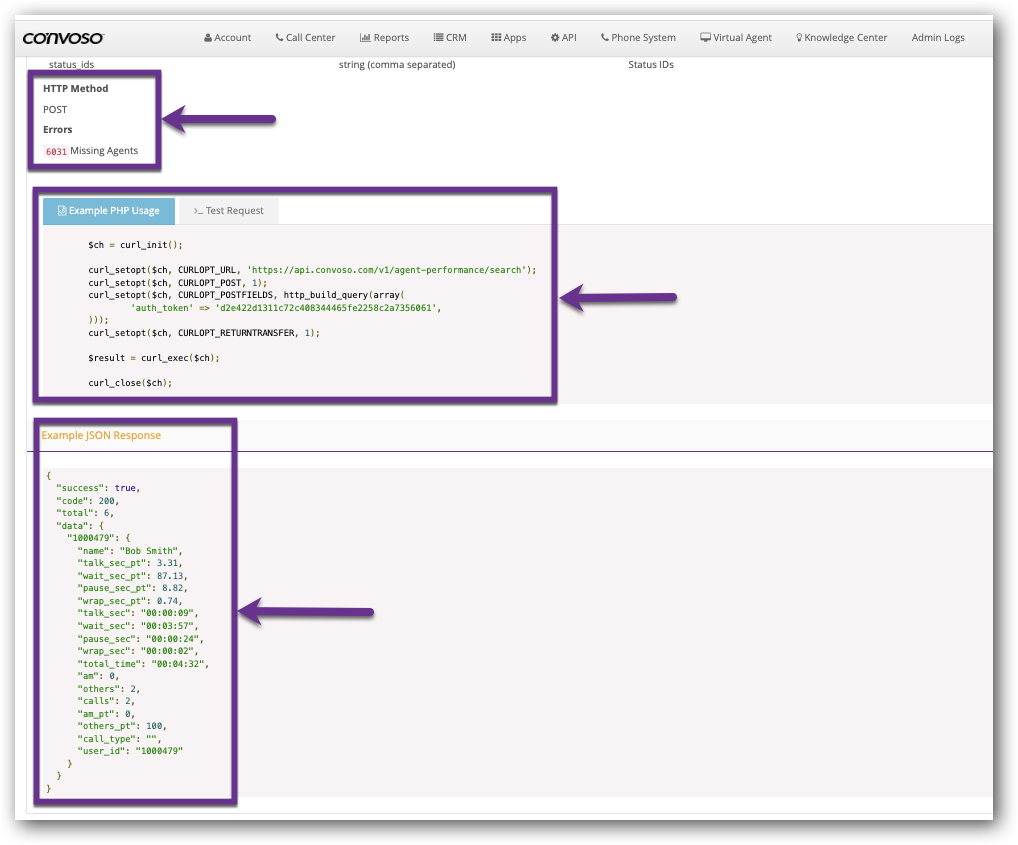Click the "calls": 2 JSON line
Screen dimensions: 1018x845
coord(106,702)
